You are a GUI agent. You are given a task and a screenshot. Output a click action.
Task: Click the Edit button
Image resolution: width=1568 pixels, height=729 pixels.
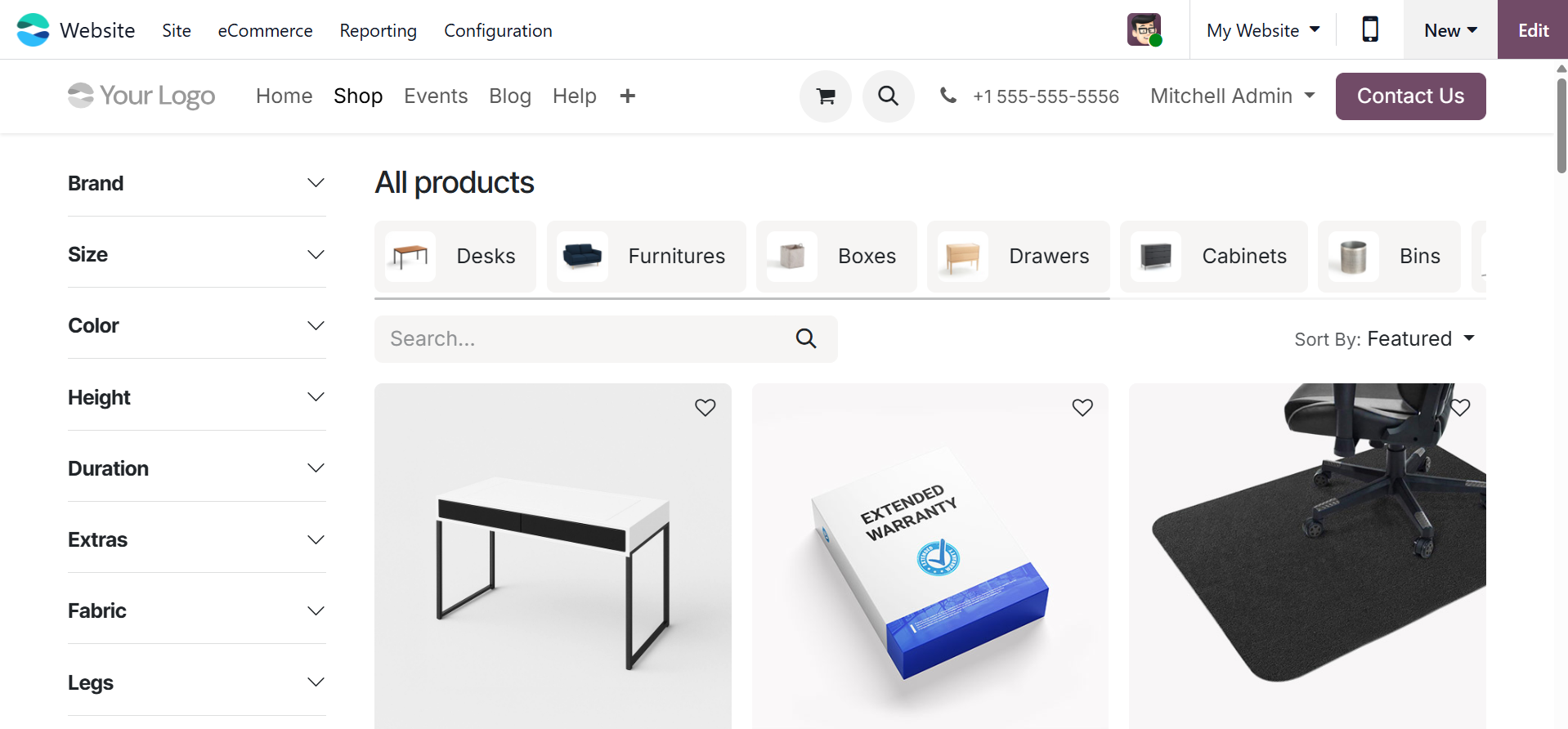point(1533,30)
